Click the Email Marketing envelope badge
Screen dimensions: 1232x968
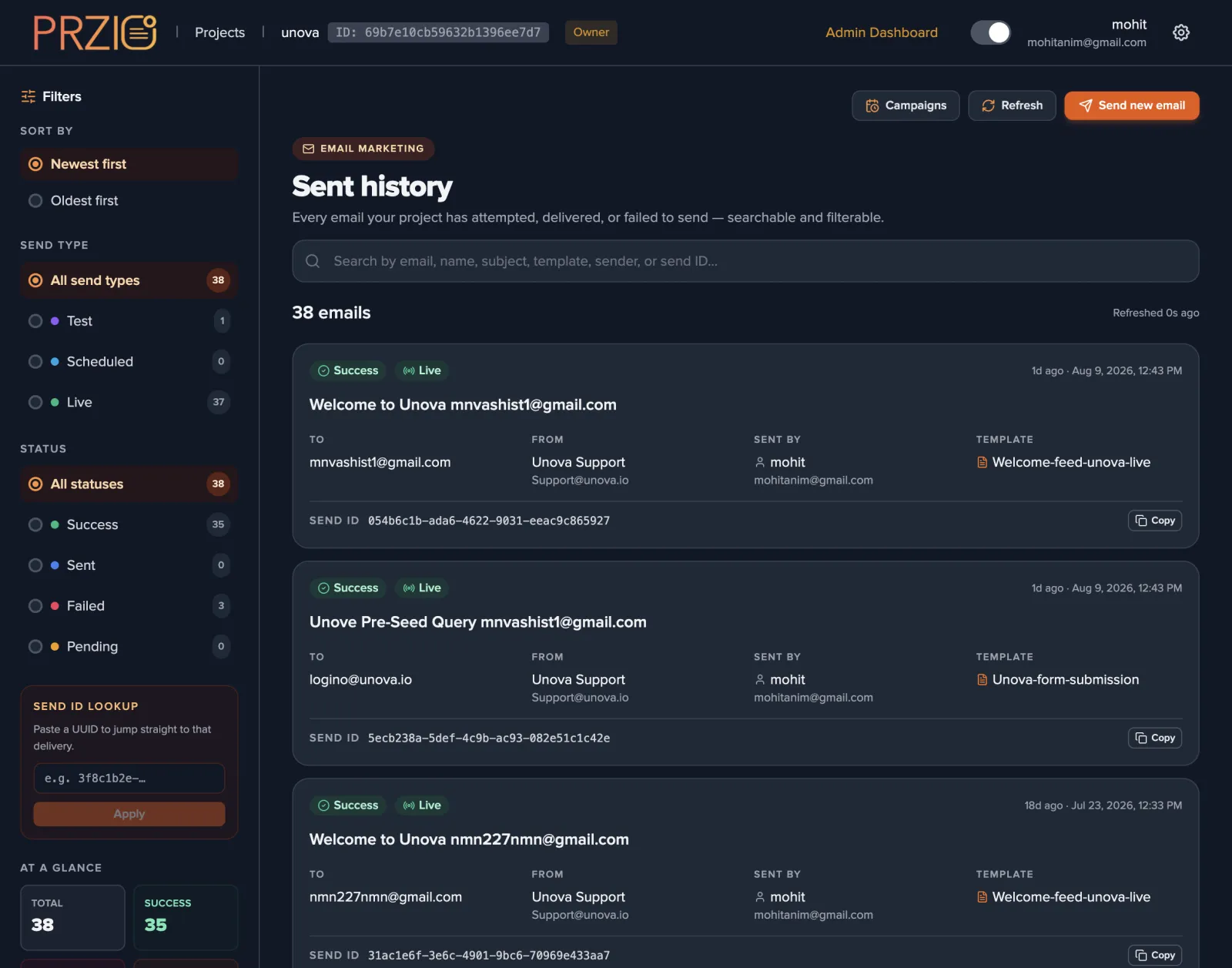(363, 149)
